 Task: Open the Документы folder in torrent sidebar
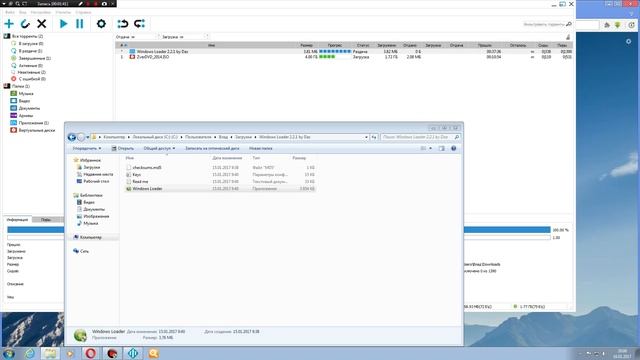point(29,108)
